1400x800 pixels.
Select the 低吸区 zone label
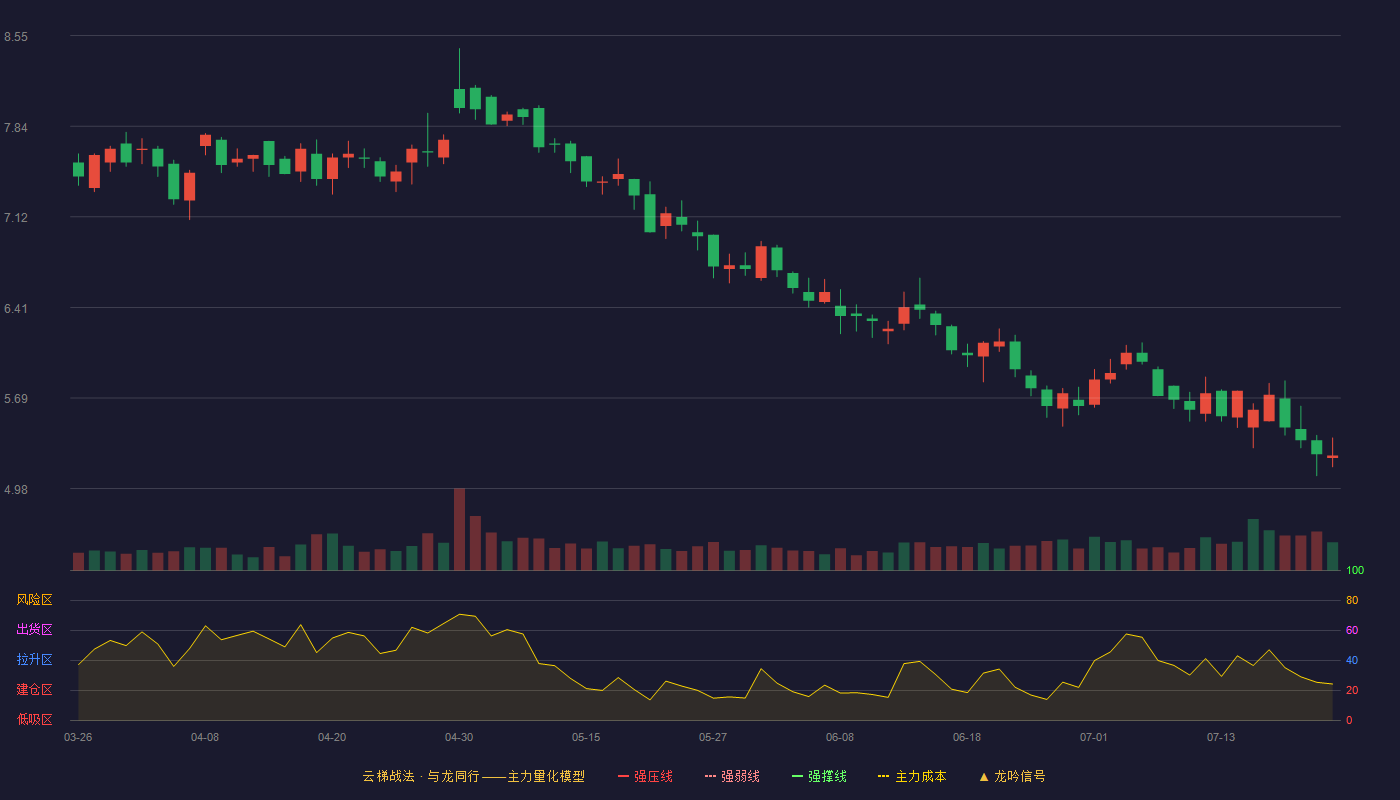click(x=34, y=719)
